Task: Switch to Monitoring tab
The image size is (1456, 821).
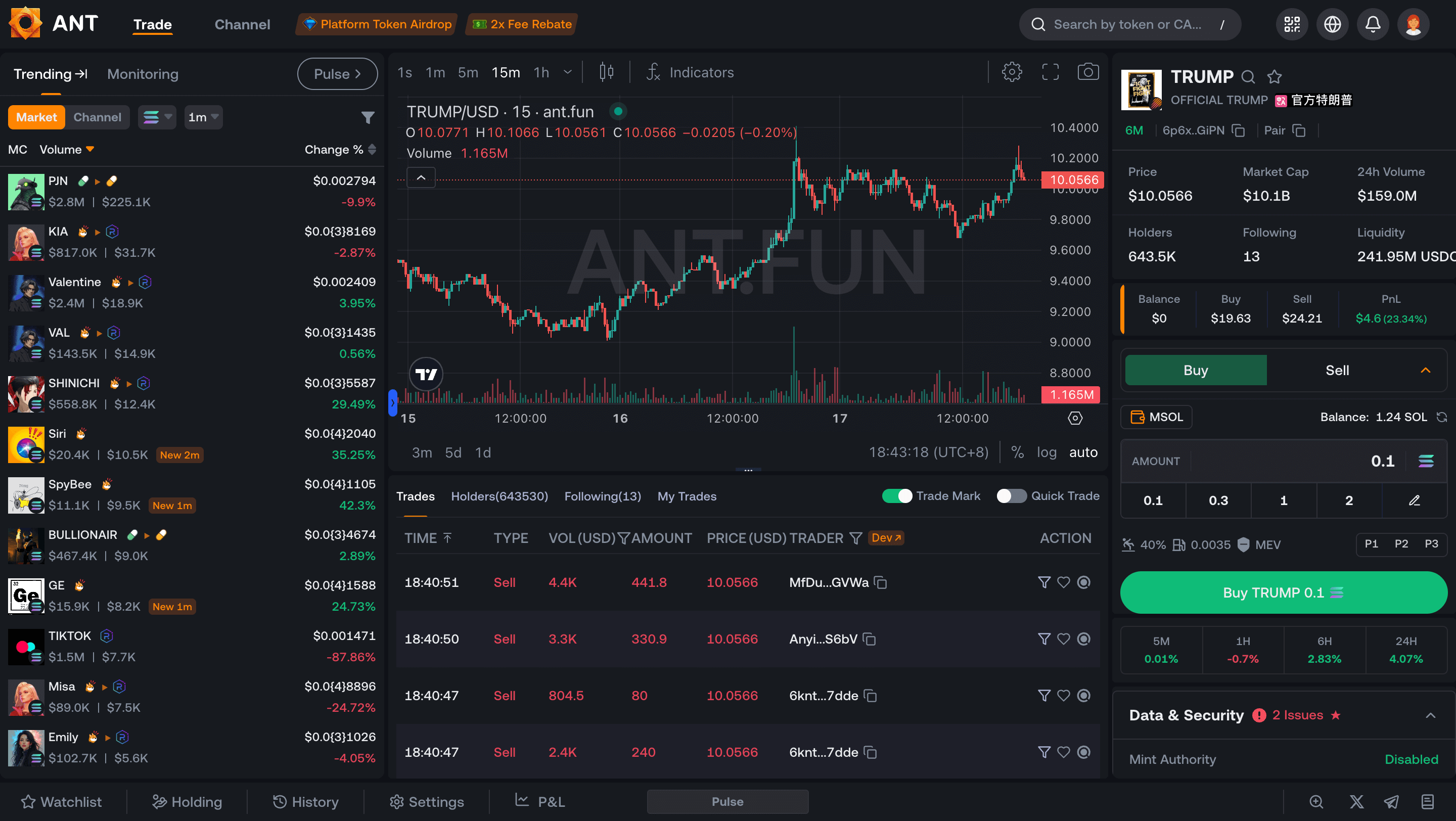Action: (x=143, y=74)
